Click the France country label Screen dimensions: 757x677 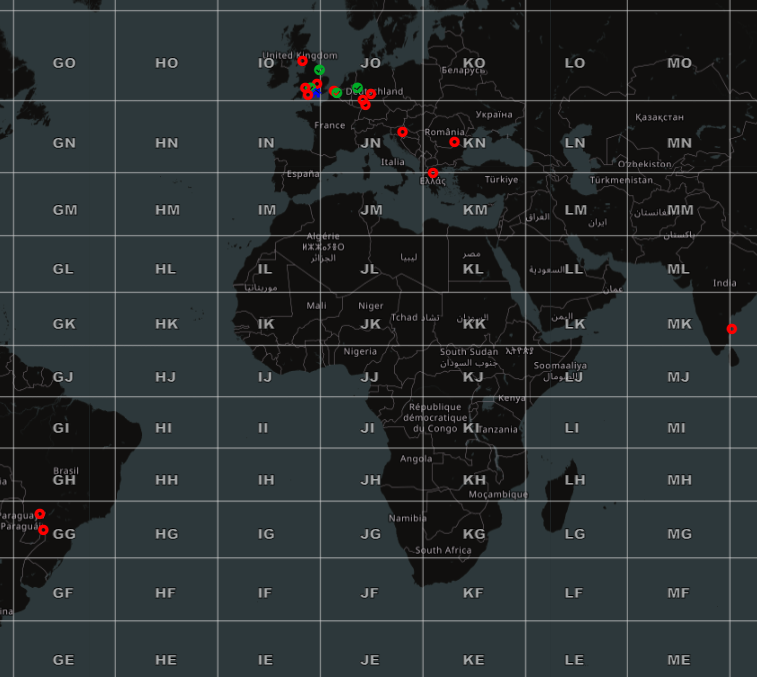(330, 125)
